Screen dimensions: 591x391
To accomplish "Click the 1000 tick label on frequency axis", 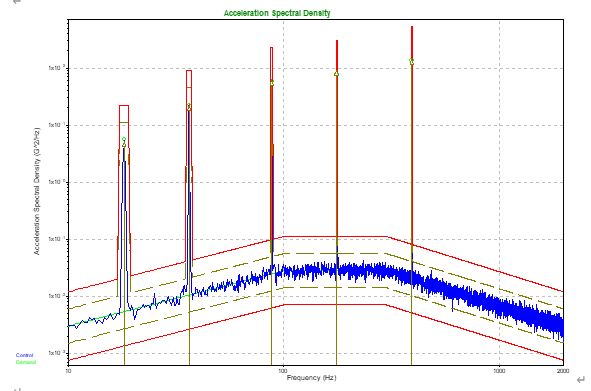I will point(499,371).
